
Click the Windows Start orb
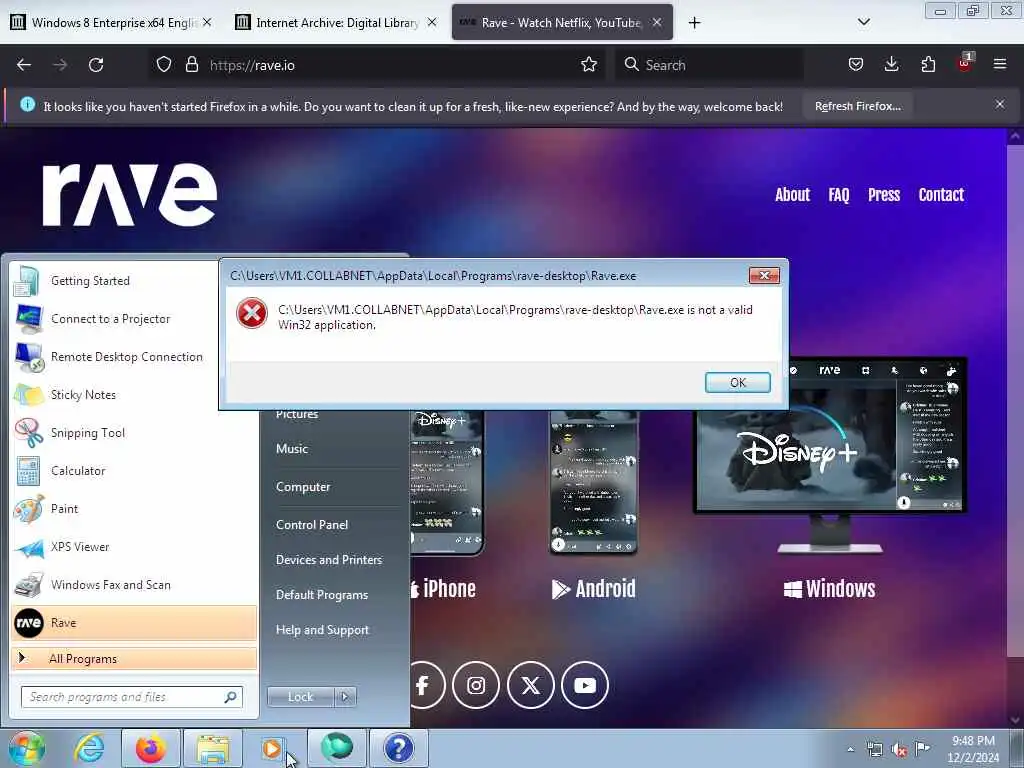27,748
